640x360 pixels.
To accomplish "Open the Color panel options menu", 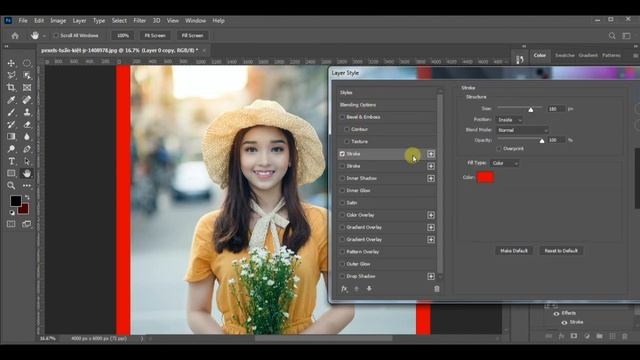I will (x=636, y=56).
